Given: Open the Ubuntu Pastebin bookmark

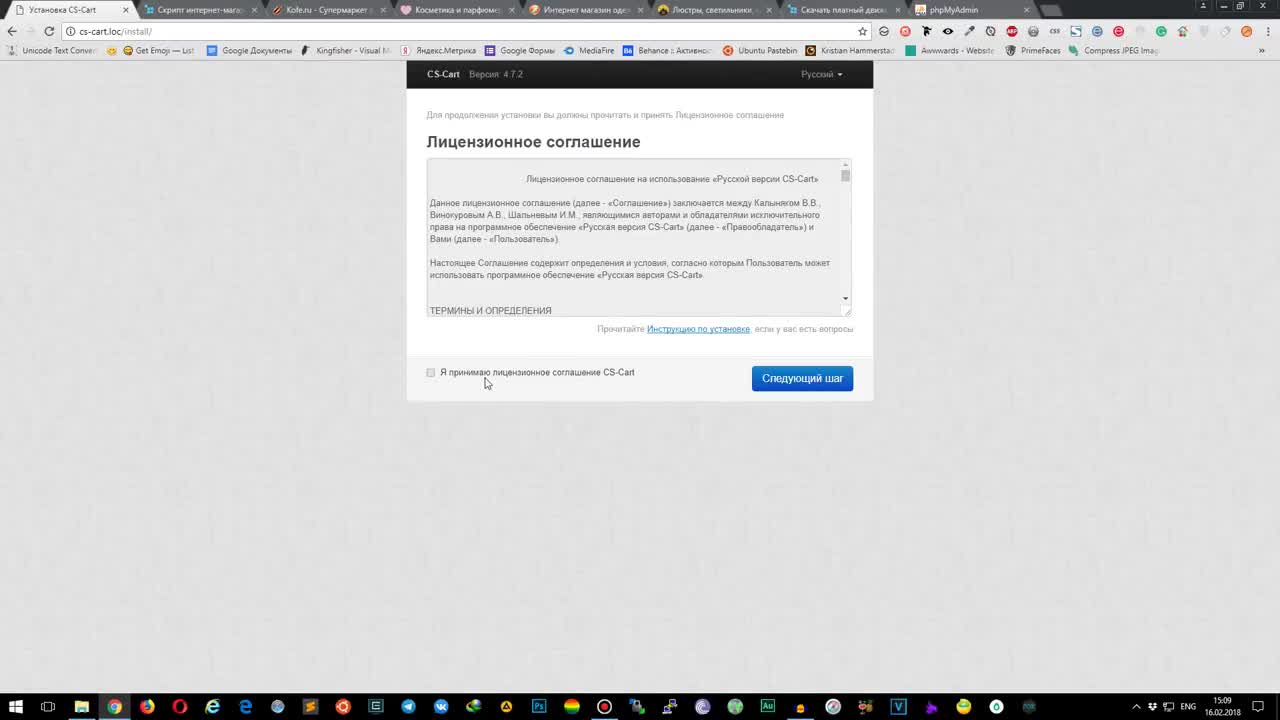Looking at the screenshot, I should (760, 50).
